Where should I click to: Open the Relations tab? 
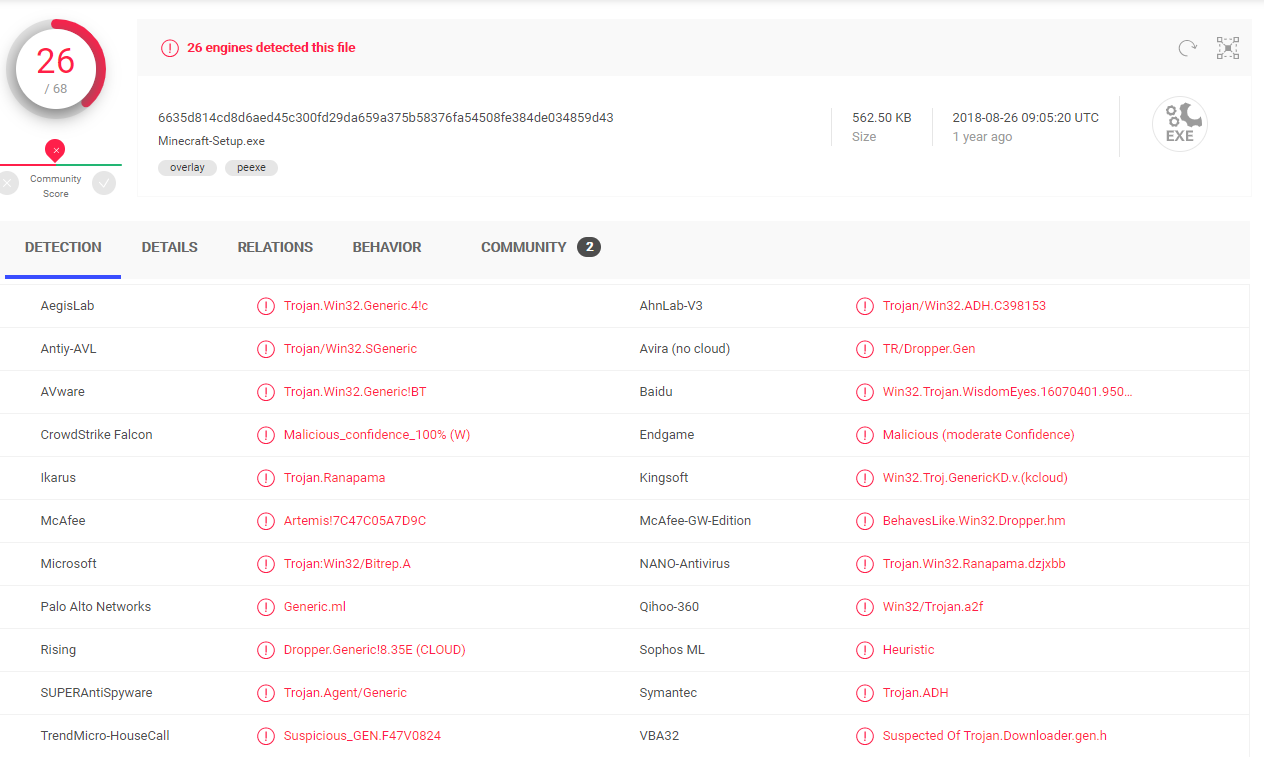(275, 247)
